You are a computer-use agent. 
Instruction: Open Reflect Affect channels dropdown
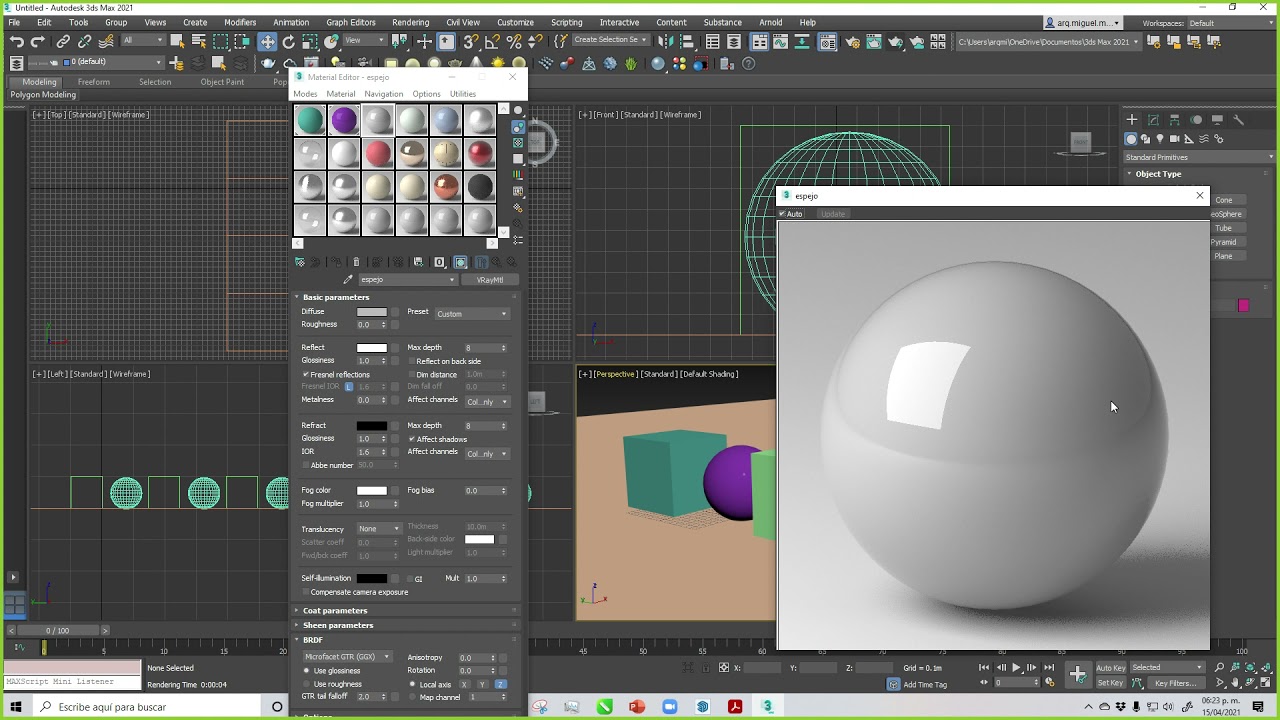coord(487,401)
